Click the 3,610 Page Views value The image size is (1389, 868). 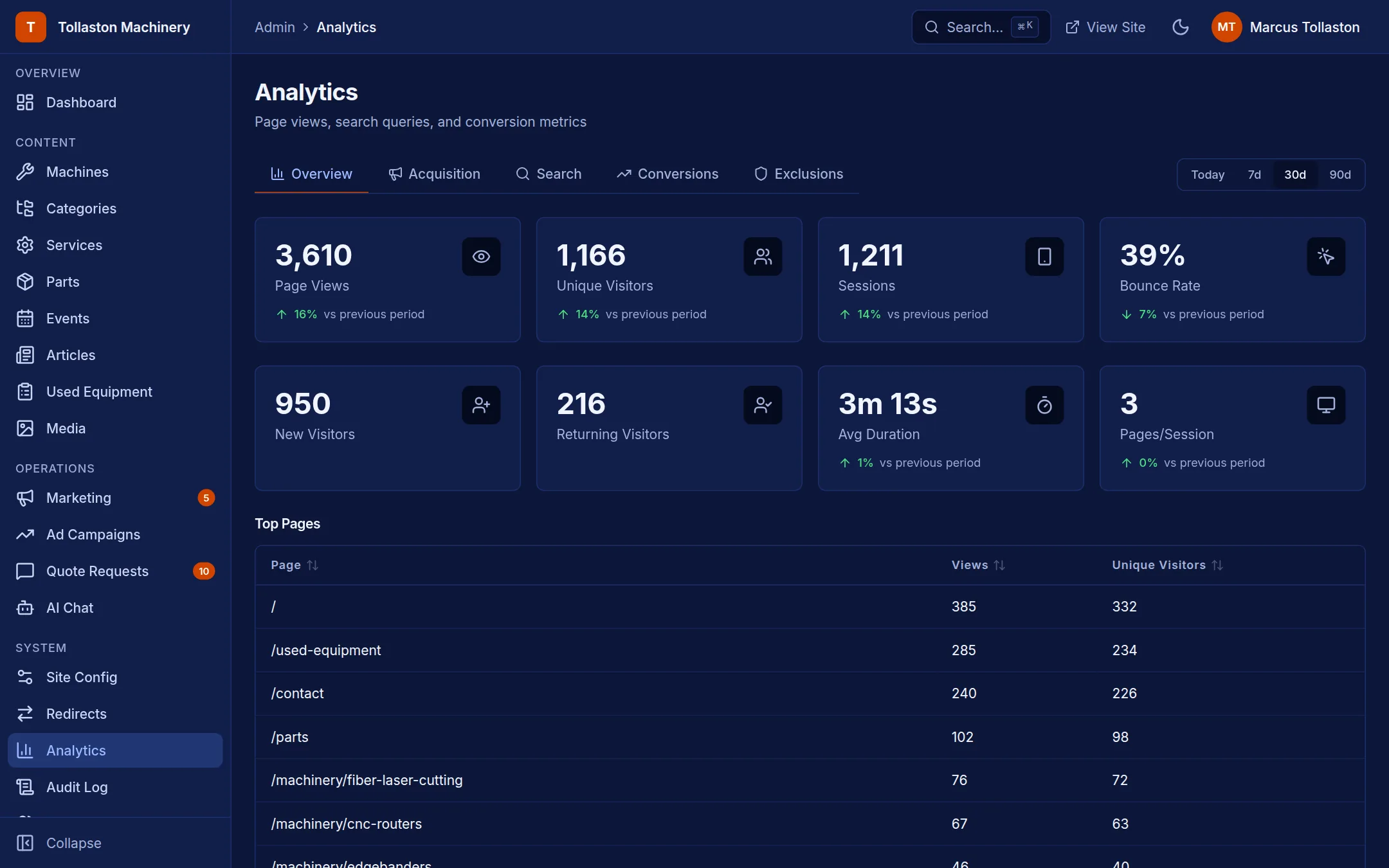[x=313, y=255]
